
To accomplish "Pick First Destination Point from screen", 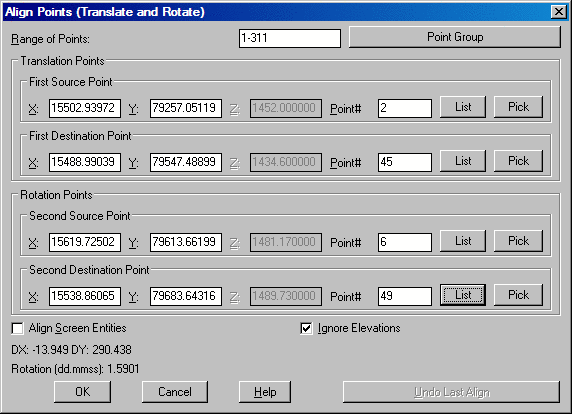I will pyautogui.click(x=518, y=161).
